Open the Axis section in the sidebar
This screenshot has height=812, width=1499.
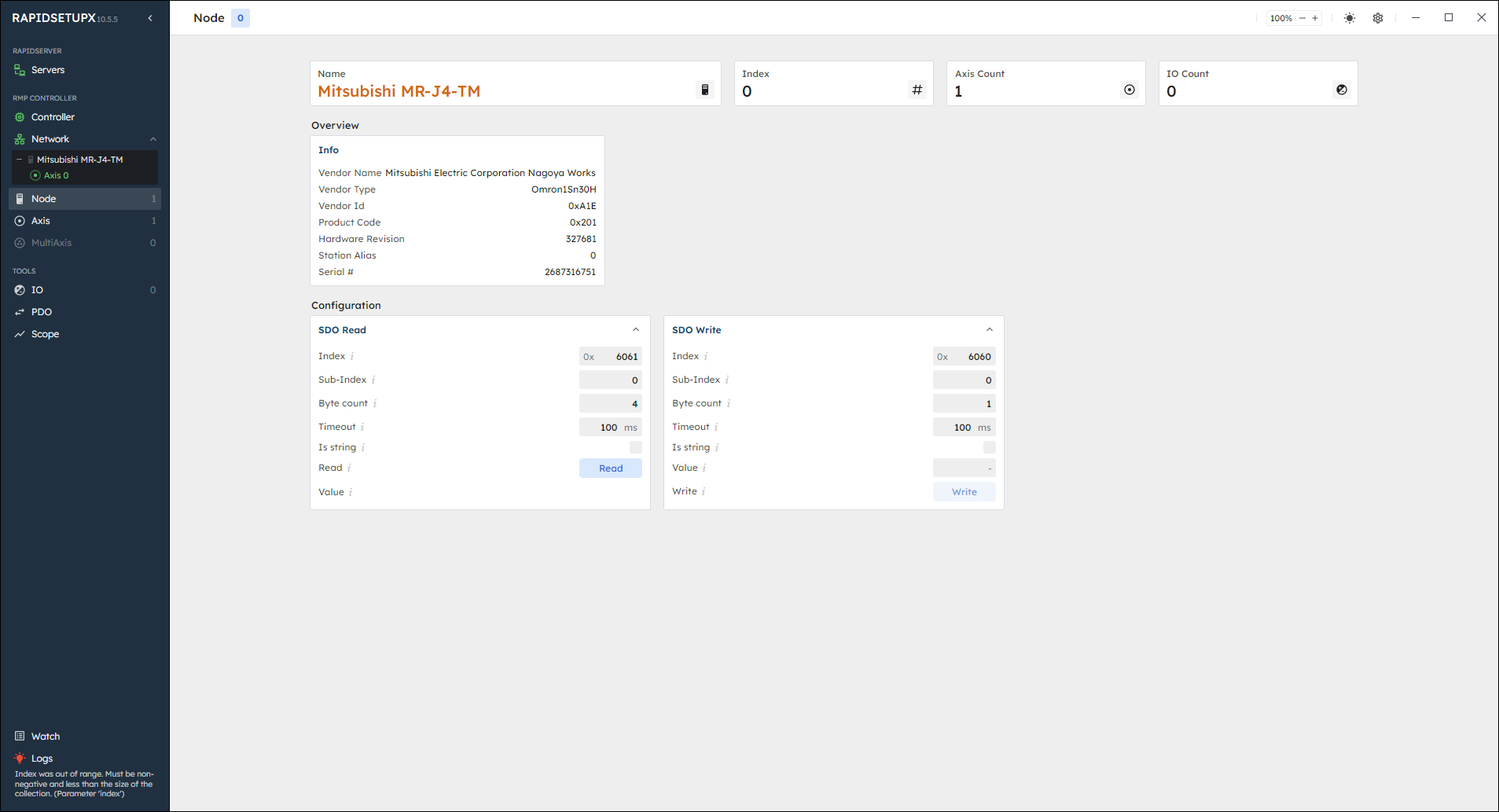tap(85, 221)
